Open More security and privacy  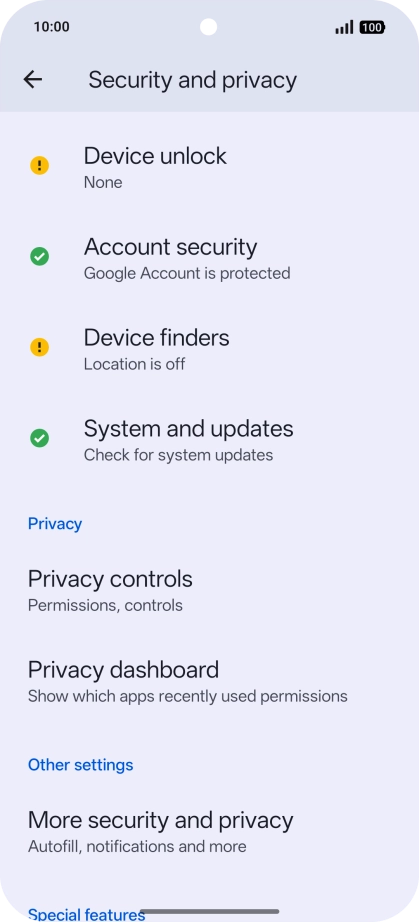209,830
